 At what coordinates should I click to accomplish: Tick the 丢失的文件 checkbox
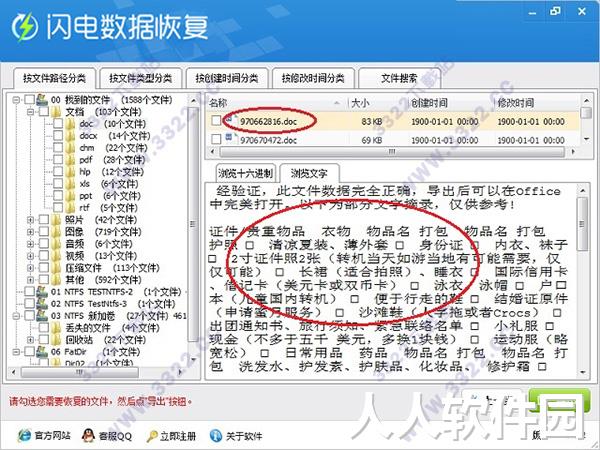pyautogui.click(x=44, y=328)
